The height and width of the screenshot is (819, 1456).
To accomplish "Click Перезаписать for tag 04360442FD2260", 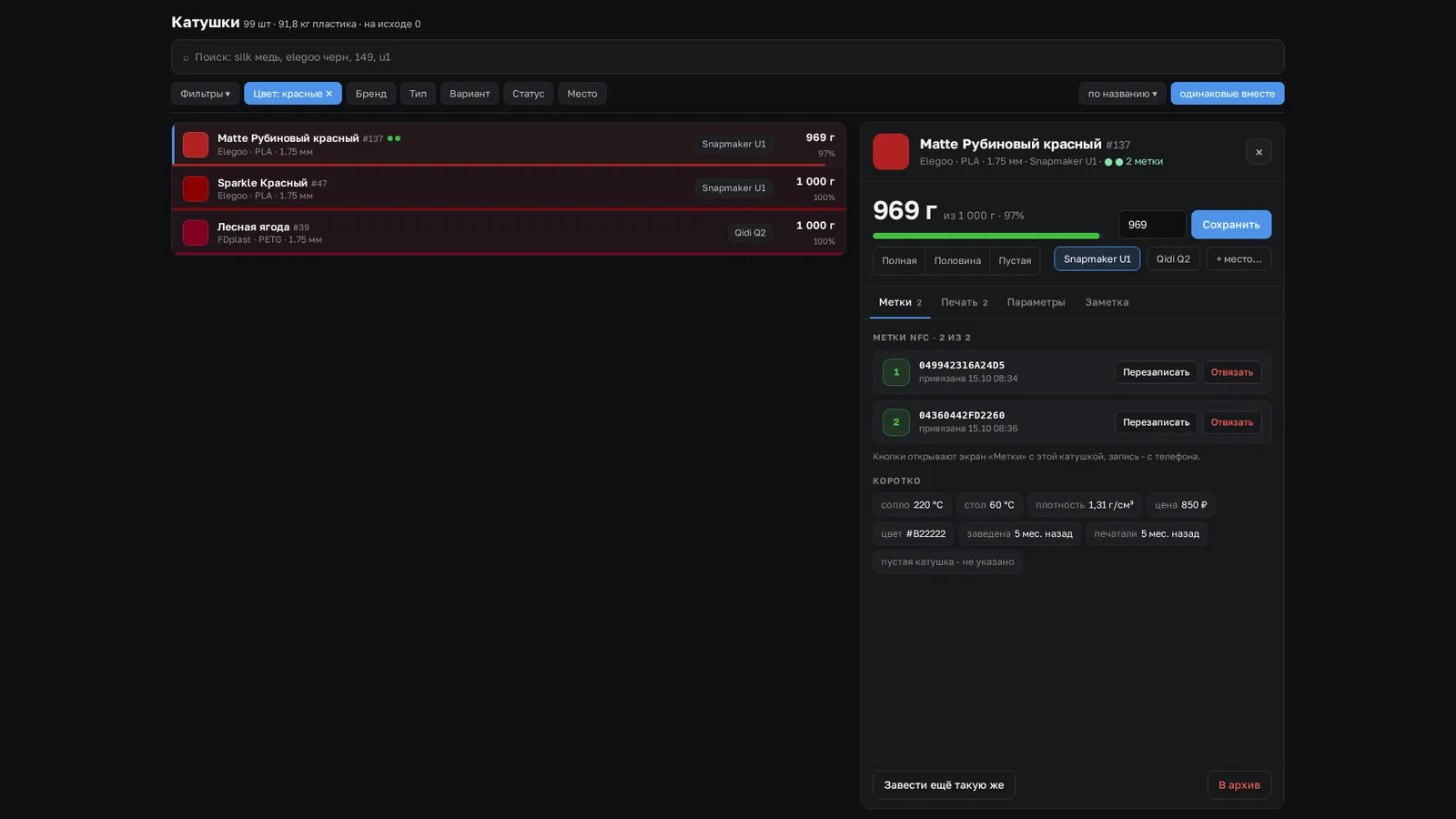I will 1156,422.
